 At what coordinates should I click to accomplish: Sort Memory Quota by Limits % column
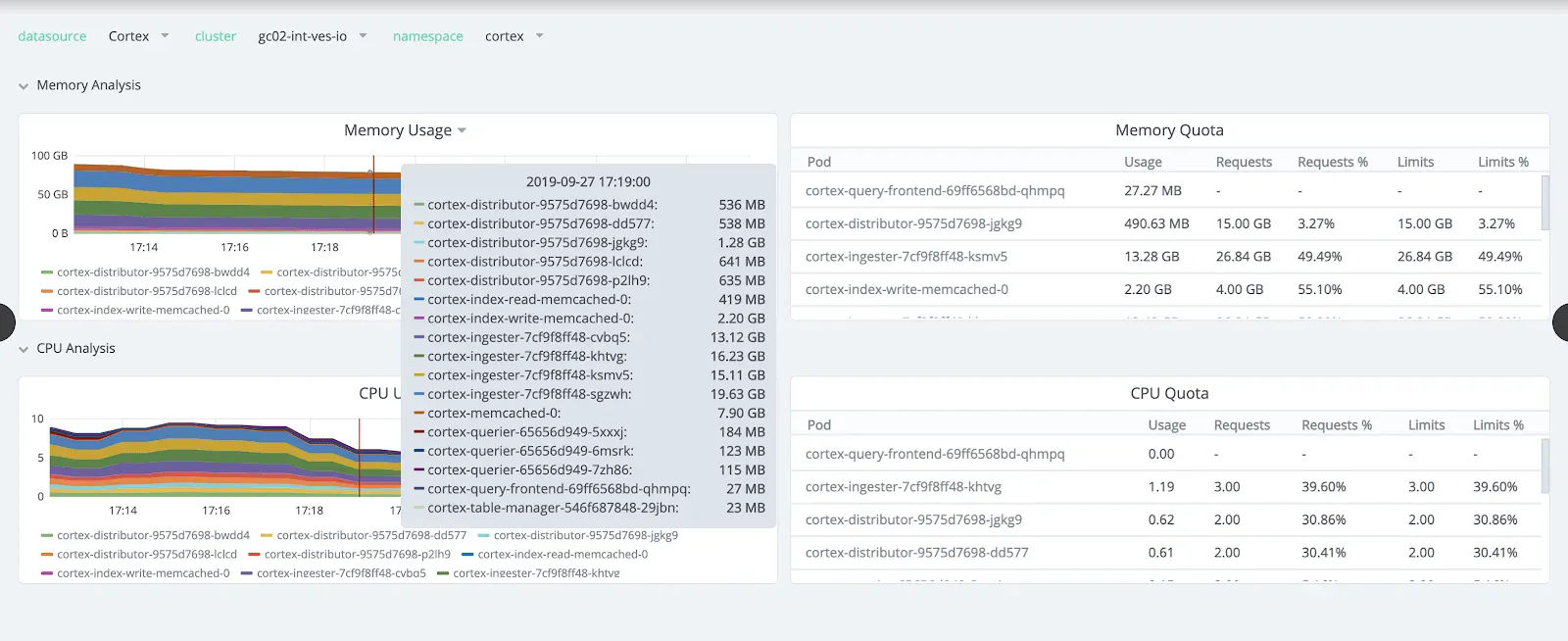pos(1503,162)
